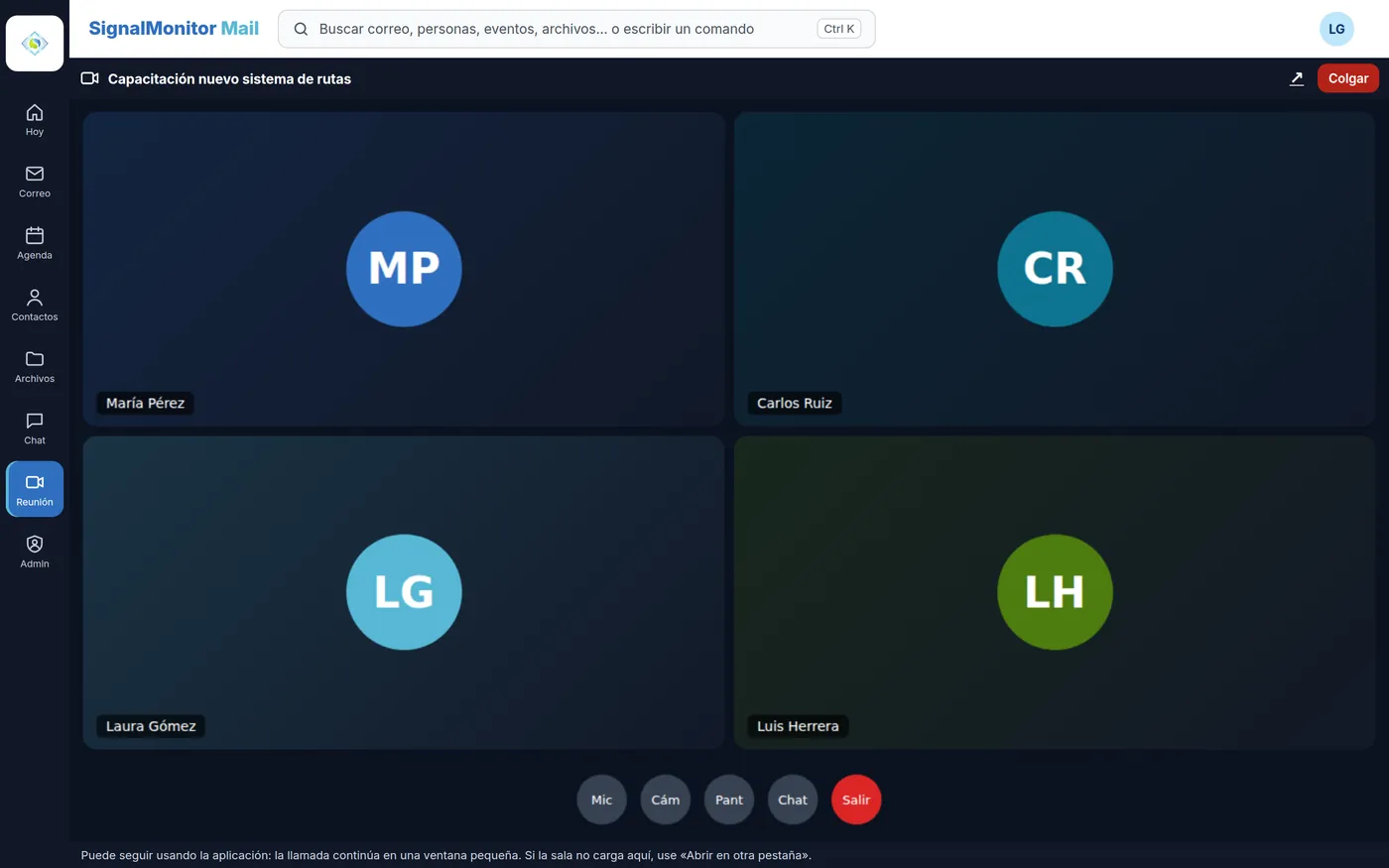Viewport: 1389px width, 868px height.
Task: Click the Luis Herrera name label
Action: pos(798,726)
